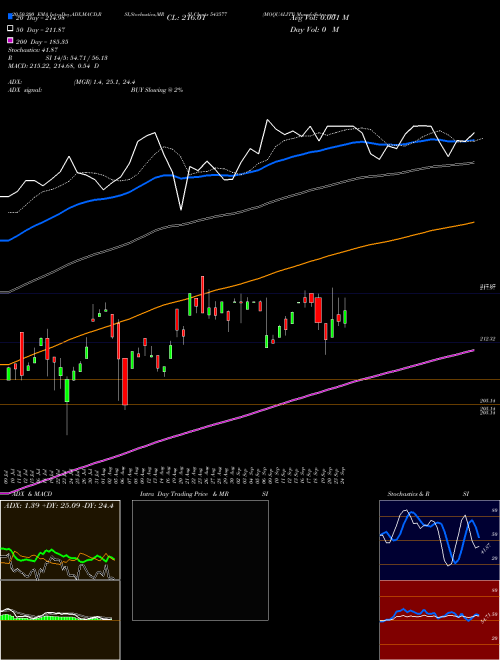
Task: Click the '24 Sep' date axis label
Action: [x=344, y=476]
